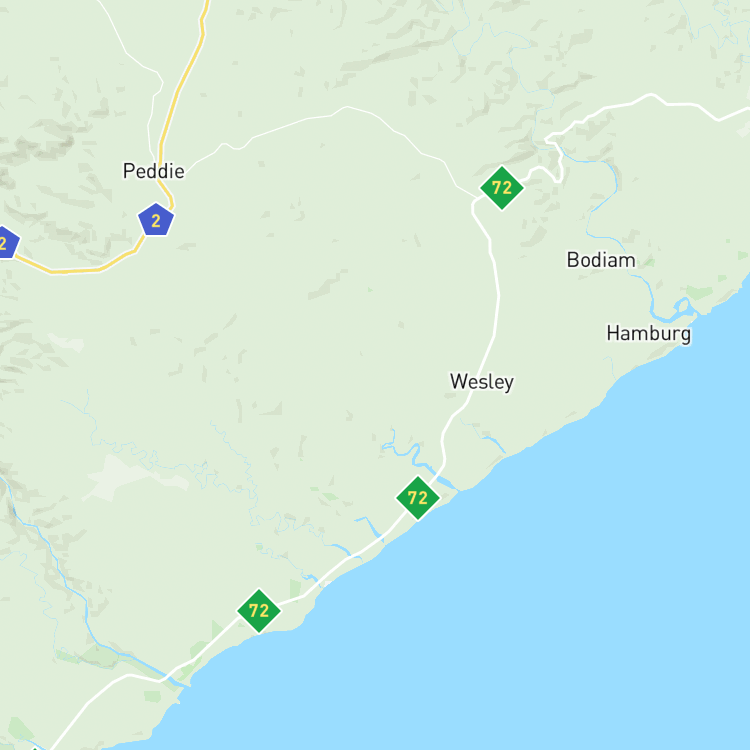This screenshot has width=750, height=750.
Task: Select the route 72 shield south of Wesley
Action: coord(418,498)
